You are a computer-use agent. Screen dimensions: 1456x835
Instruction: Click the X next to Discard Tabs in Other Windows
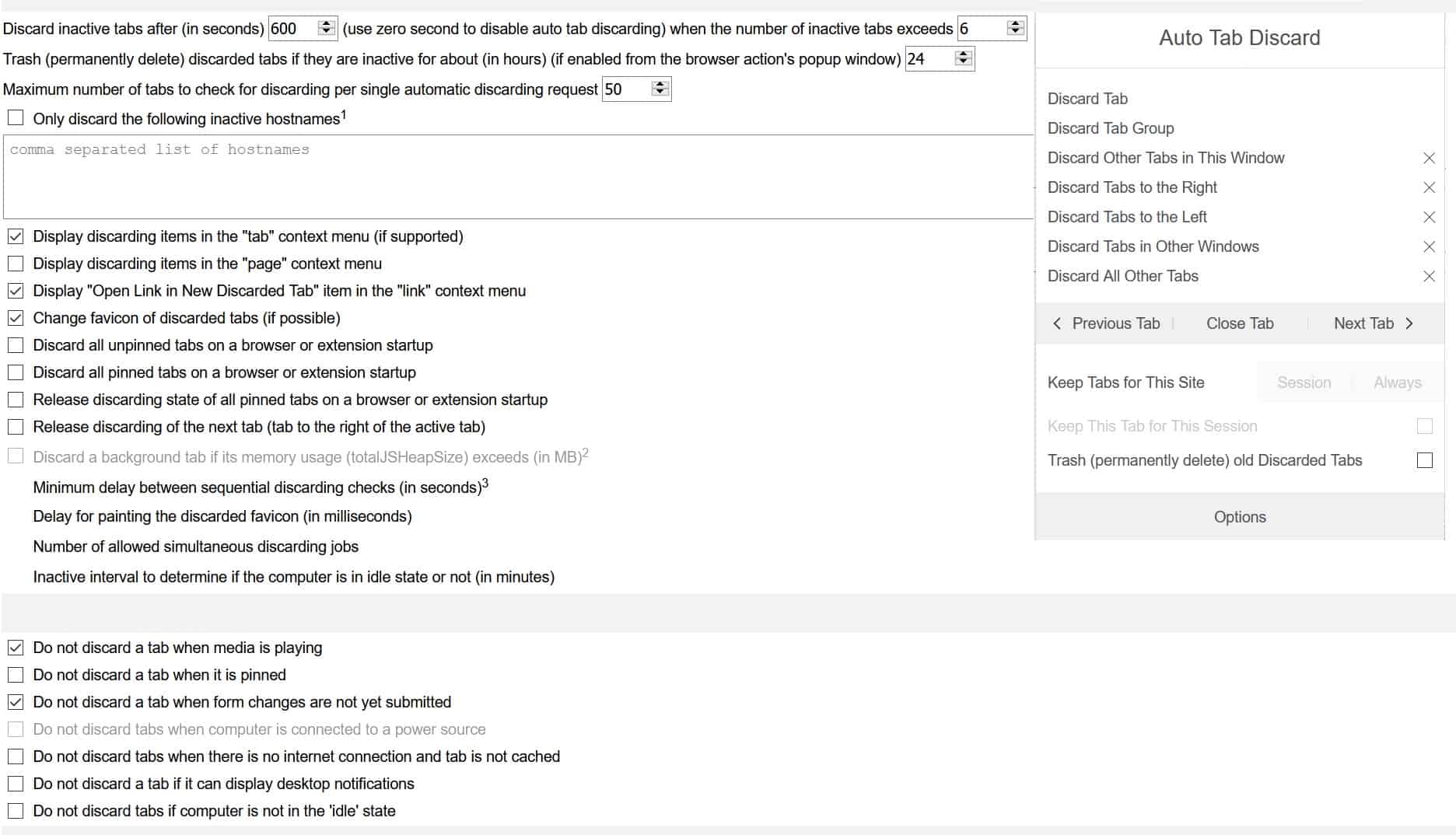[x=1429, y=246]
